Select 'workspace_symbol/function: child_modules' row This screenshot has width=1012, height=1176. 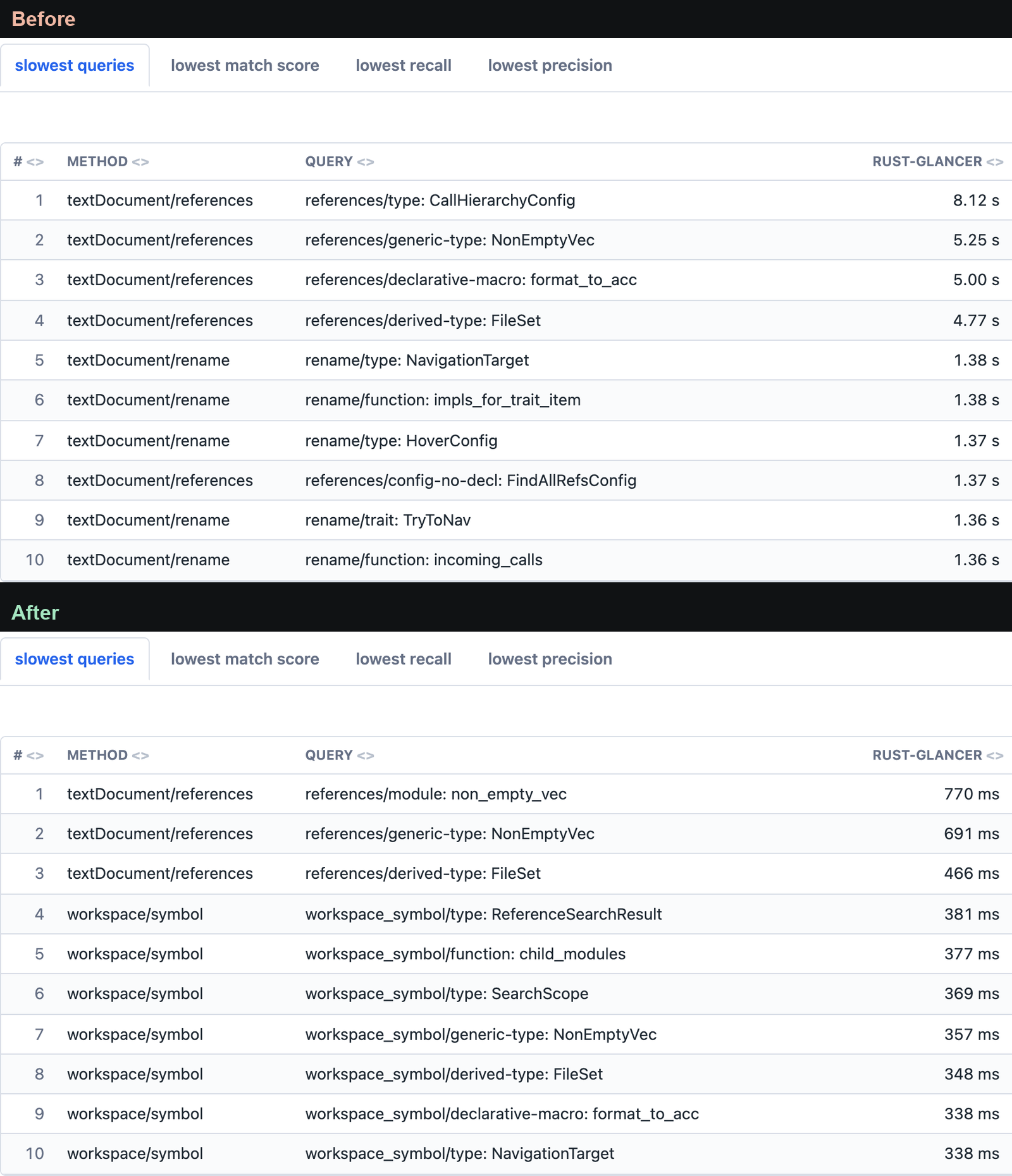point(506,954)
